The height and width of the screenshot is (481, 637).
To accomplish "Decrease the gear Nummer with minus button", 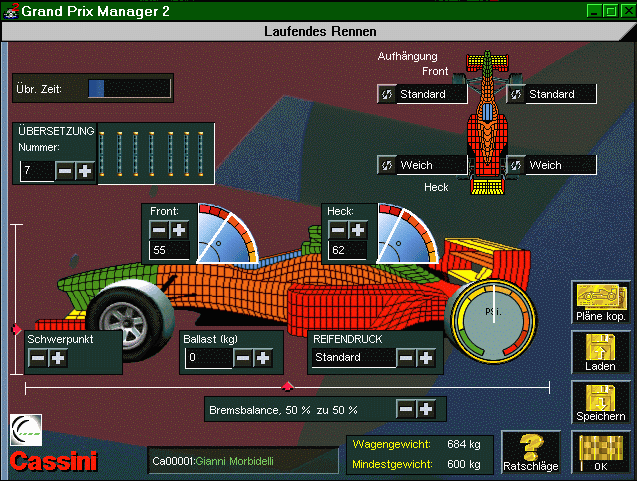I will pos(65,171).
